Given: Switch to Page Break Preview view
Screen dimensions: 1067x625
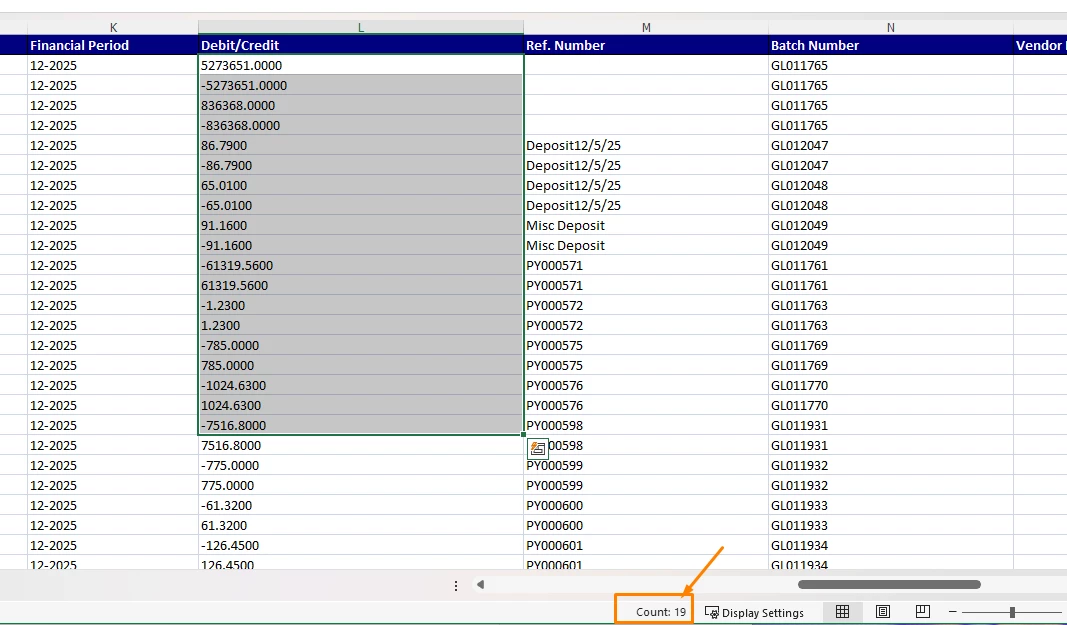Looking at the screenshot, I should pos(923,611).
